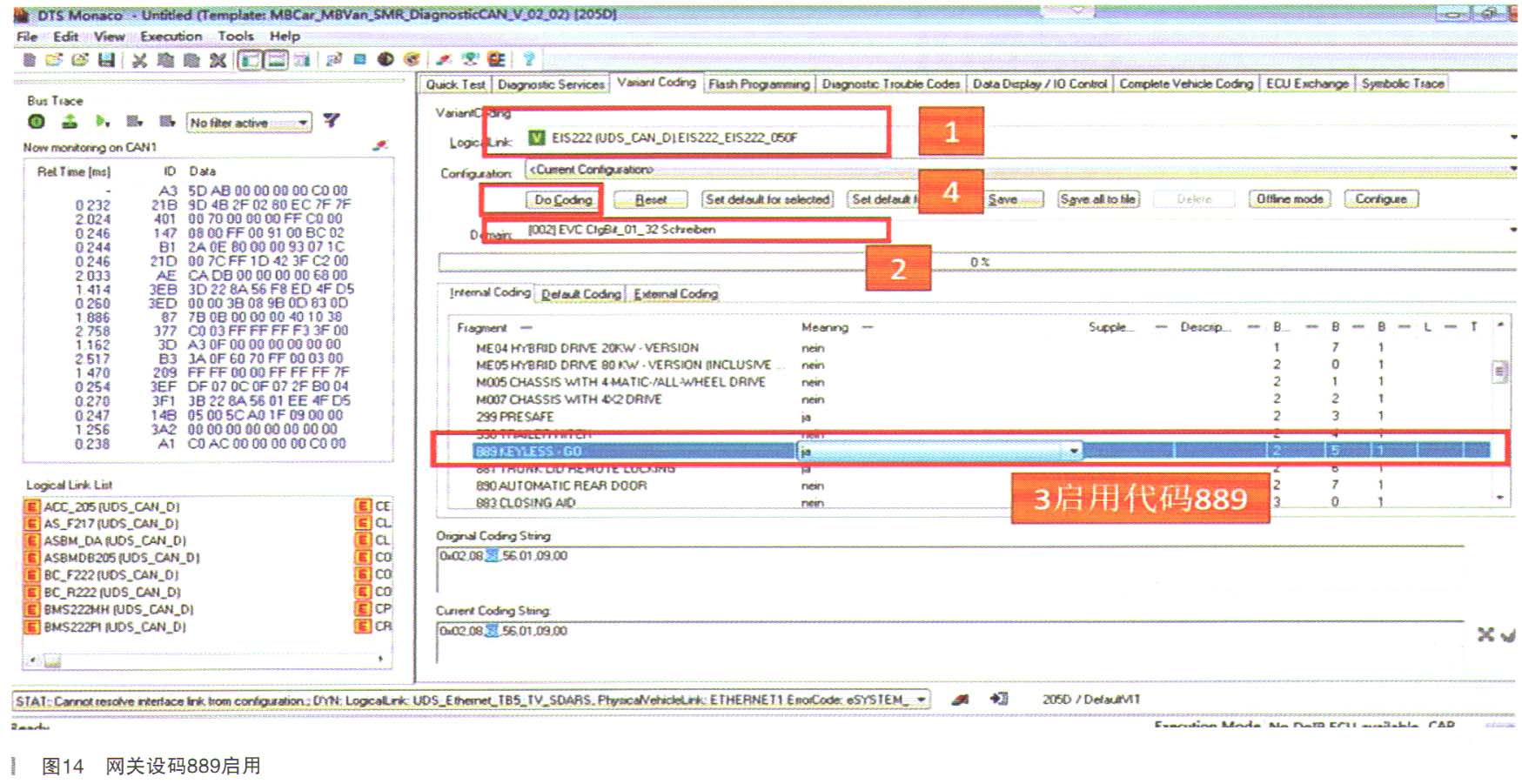Click the ECU icon beside ACC_205
This screenshot has height=784, width=1522.
coord(32,506)
